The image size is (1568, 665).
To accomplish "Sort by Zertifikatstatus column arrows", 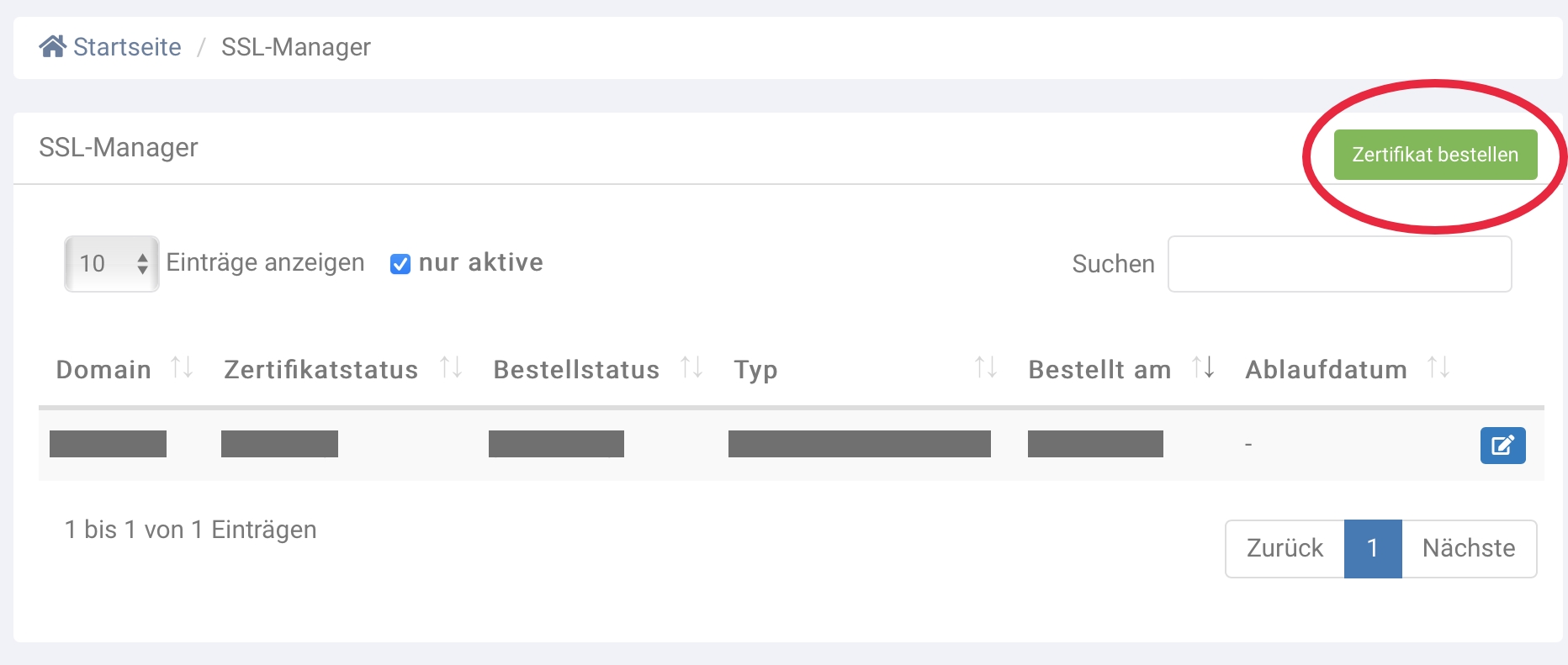I will [451, 367].
